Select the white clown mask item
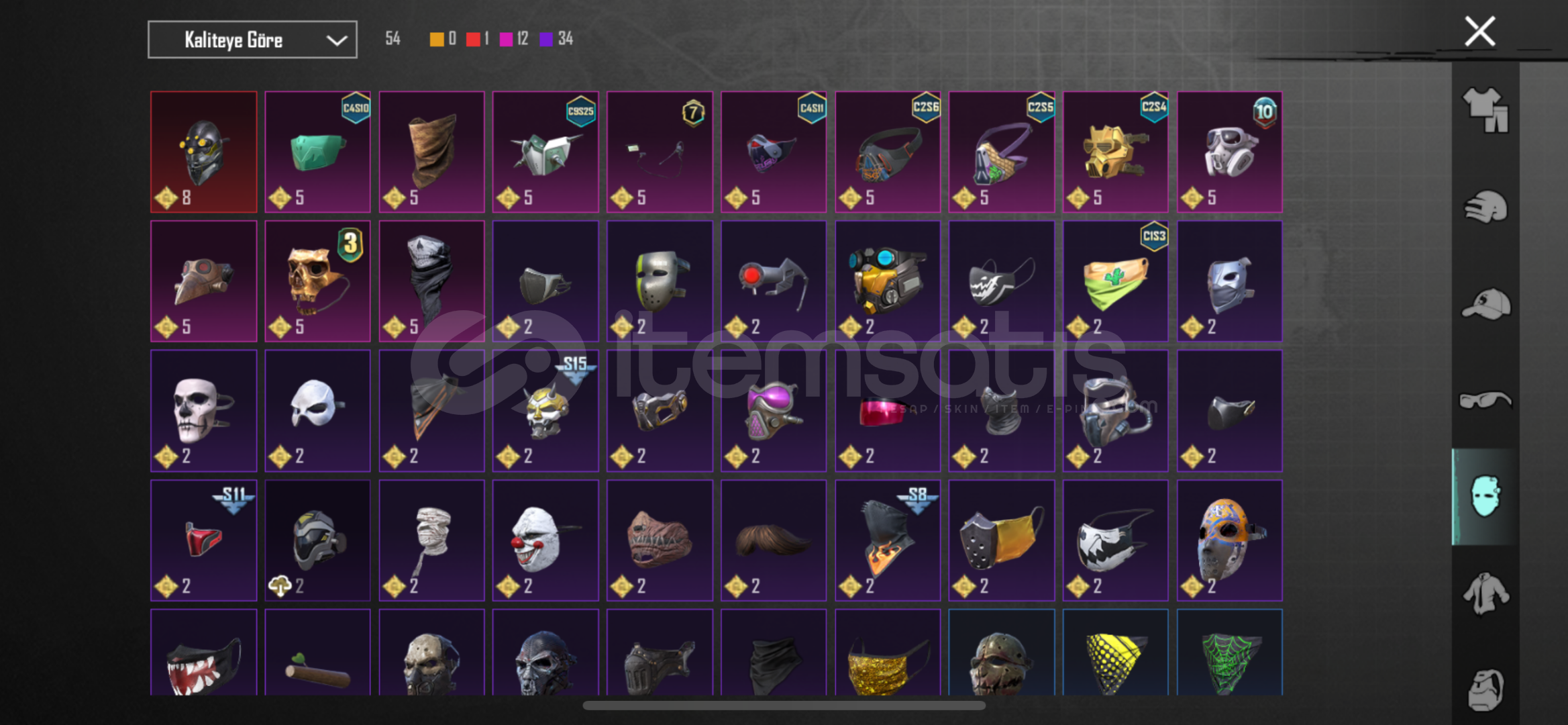Screen dimensions: 1568x725 pyautogui.click(x=545, y=540)
